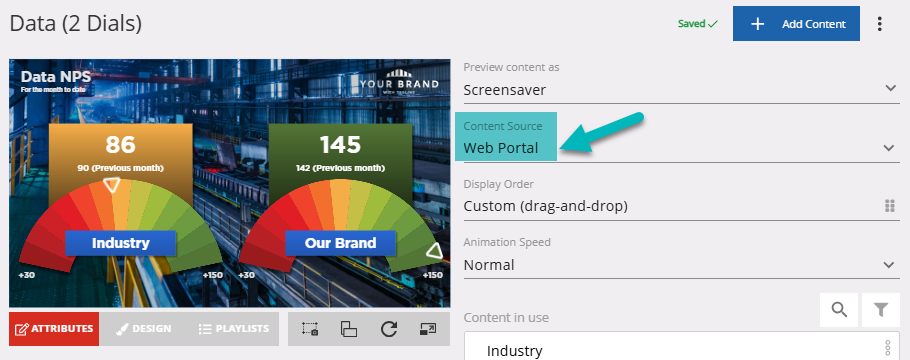Open the filter funnel icon

[x=881, y=310]
